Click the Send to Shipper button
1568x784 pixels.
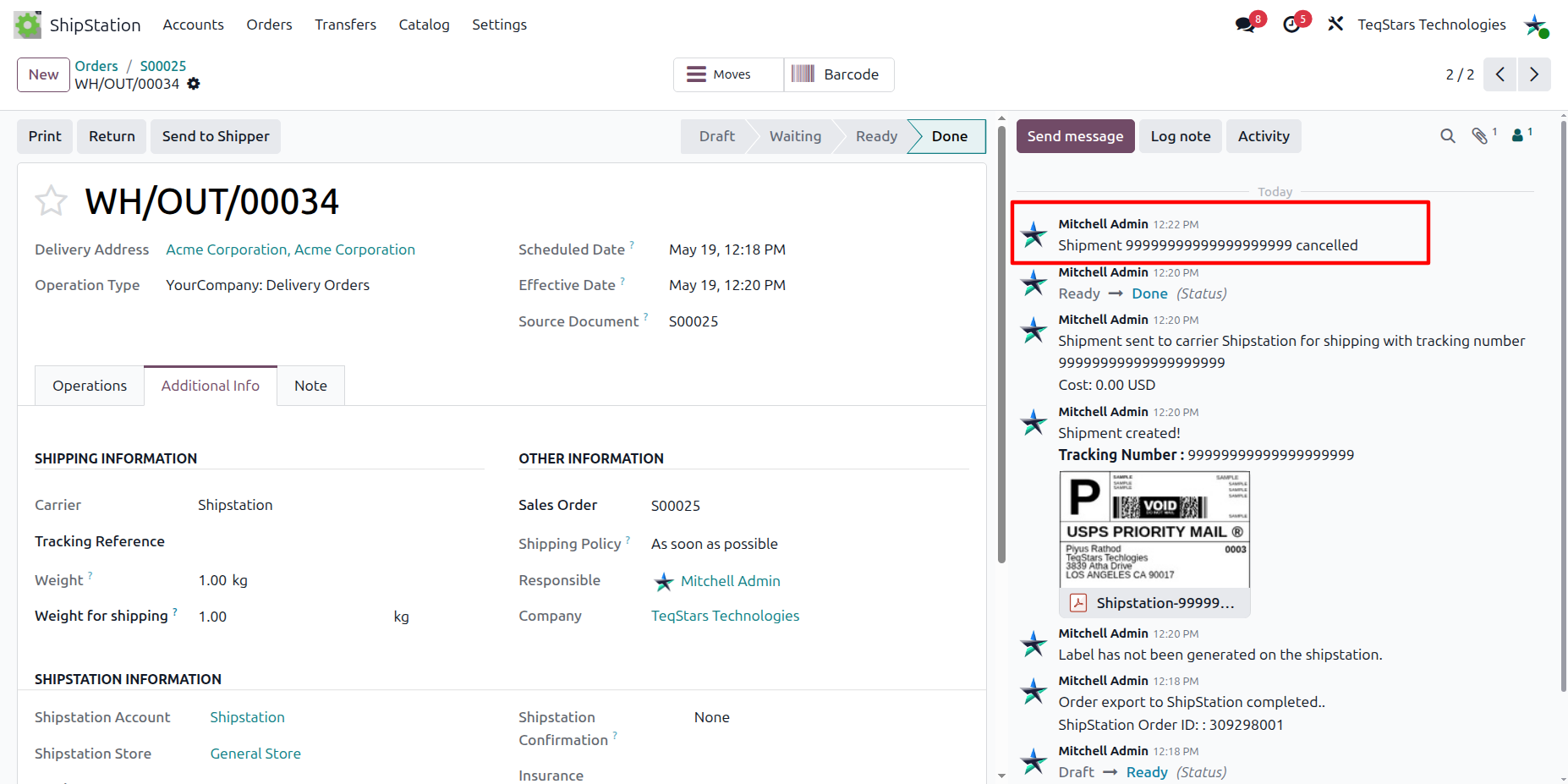216,136
